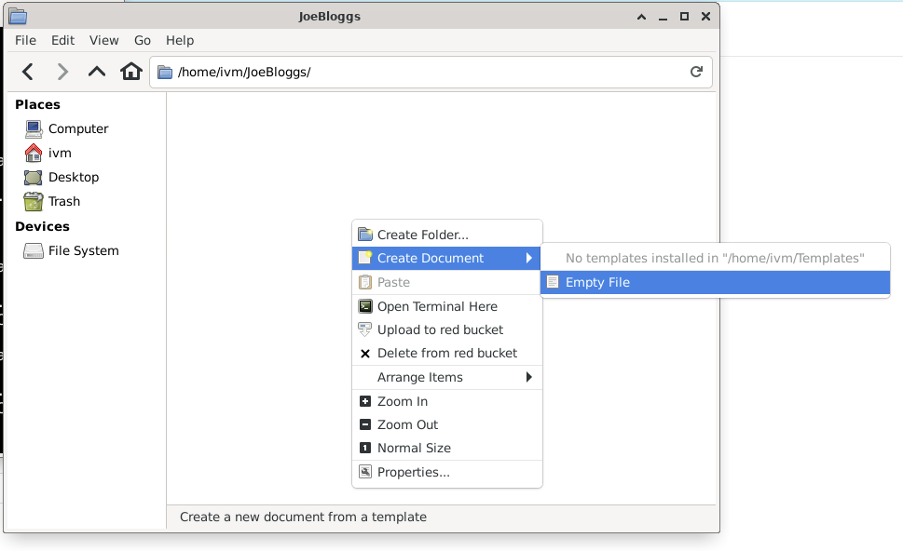
Task: Reload the folder with the refresh icon
Action: (696, 72)
